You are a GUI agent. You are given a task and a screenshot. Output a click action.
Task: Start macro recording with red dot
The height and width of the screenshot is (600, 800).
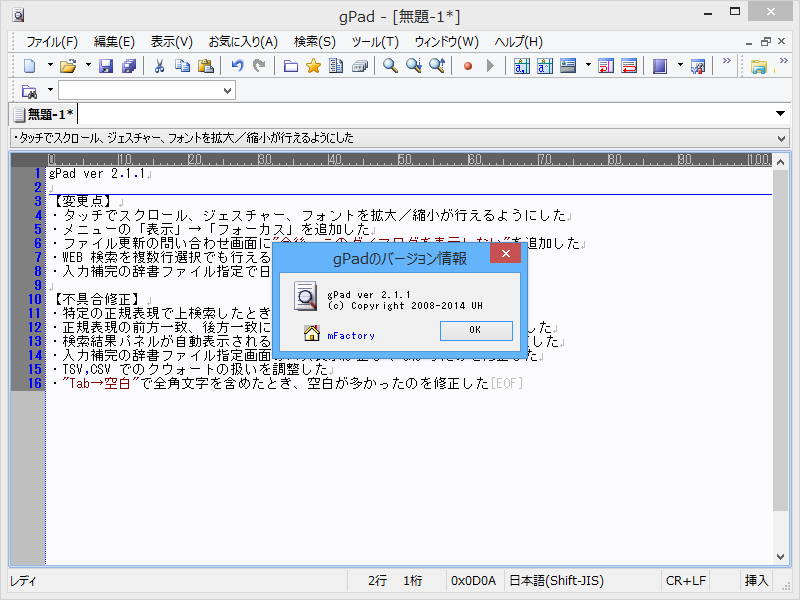tap(467, 66)
